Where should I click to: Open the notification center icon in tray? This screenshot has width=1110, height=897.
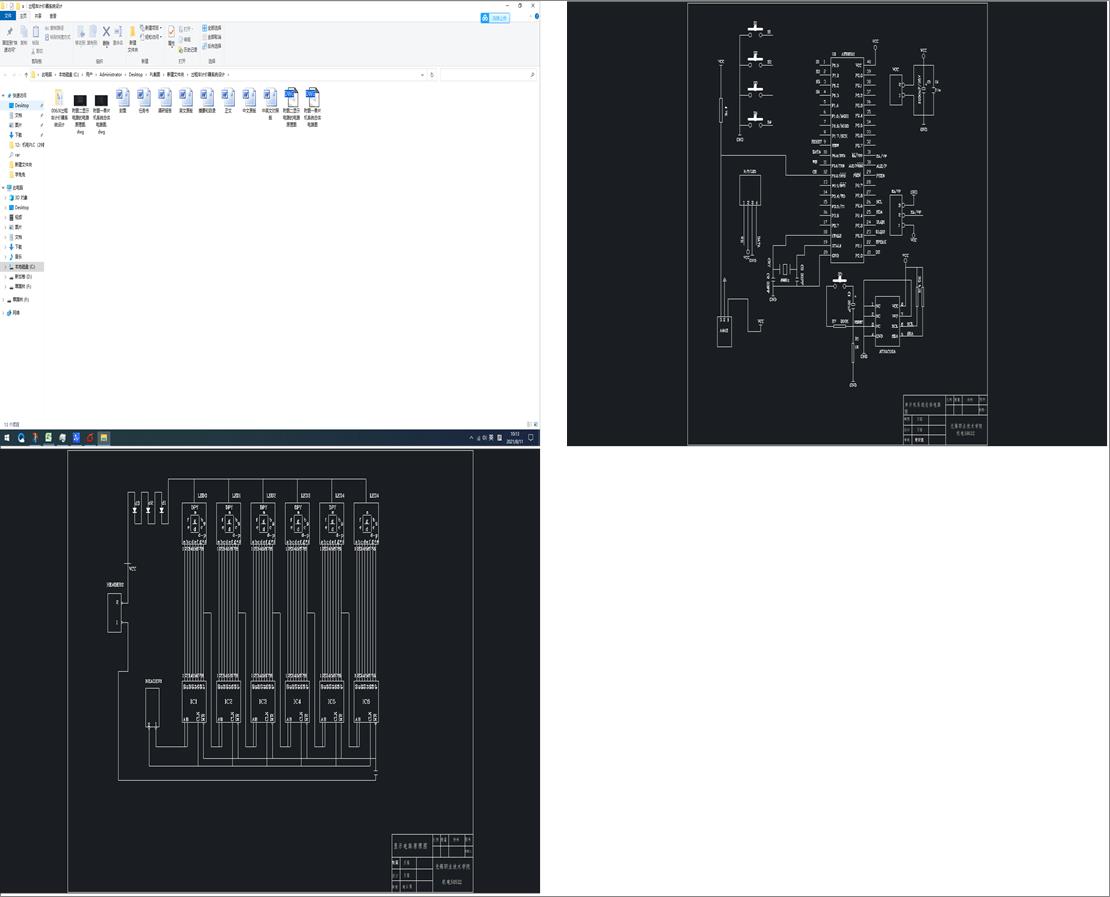coord(531,438)
